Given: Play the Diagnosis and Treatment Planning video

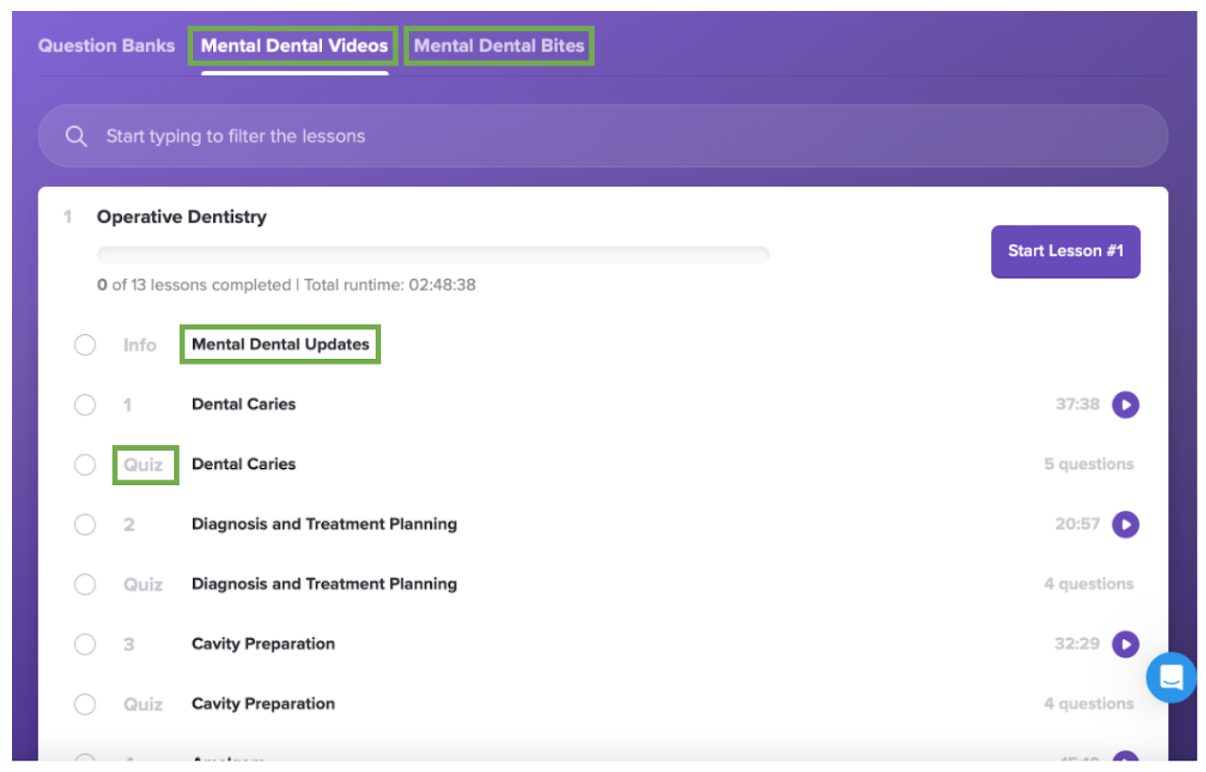Looking at the screenshot, I should (x=1125, y=524).
